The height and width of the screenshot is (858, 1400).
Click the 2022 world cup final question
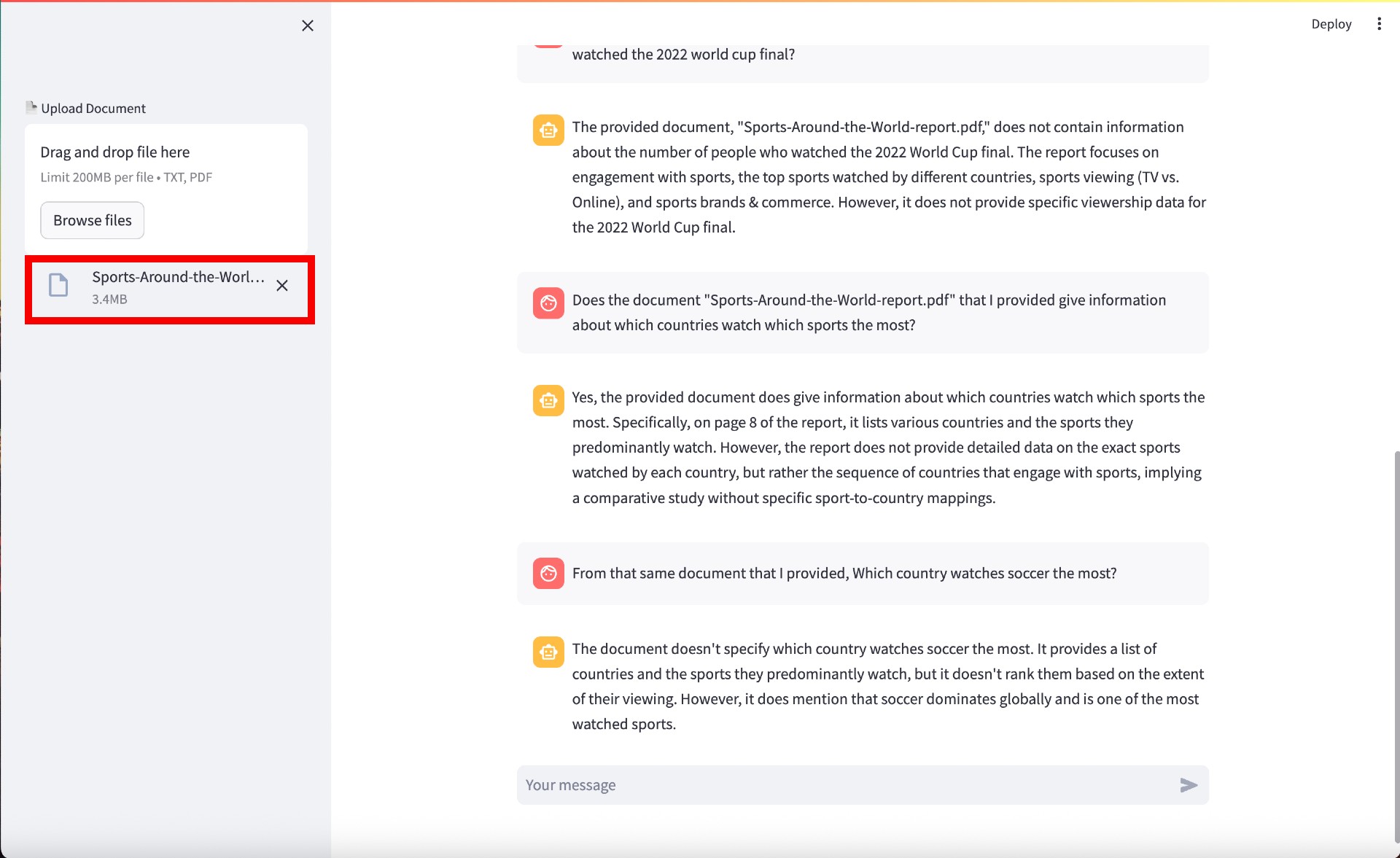683,55
